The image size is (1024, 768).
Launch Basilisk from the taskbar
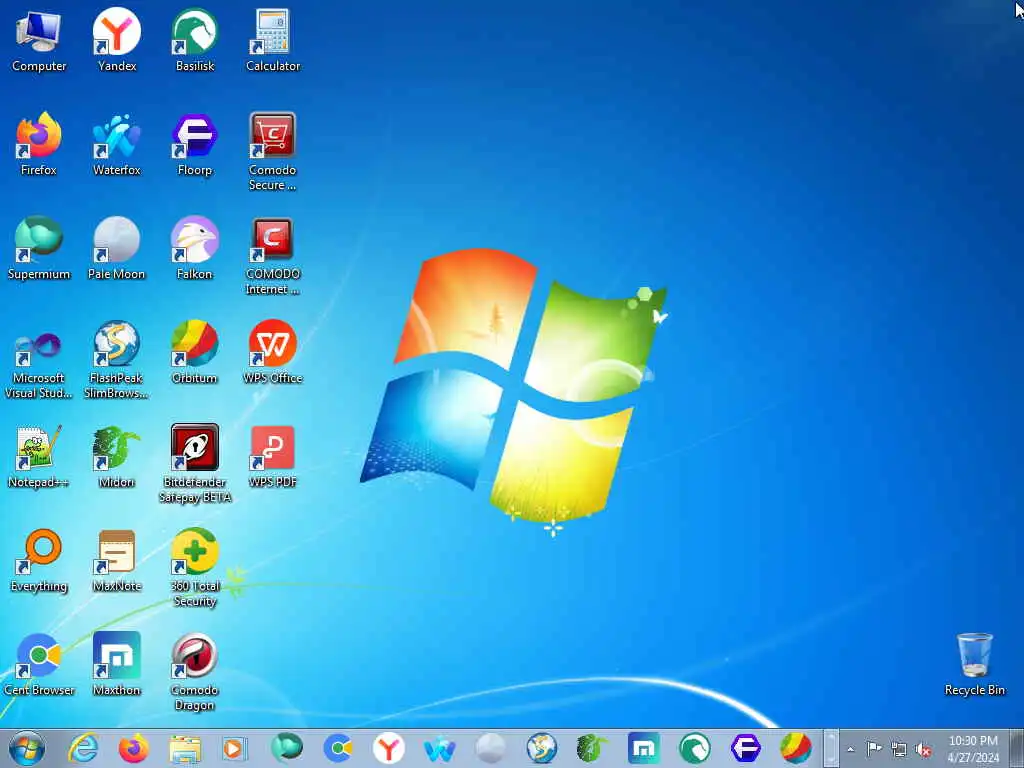694,748
